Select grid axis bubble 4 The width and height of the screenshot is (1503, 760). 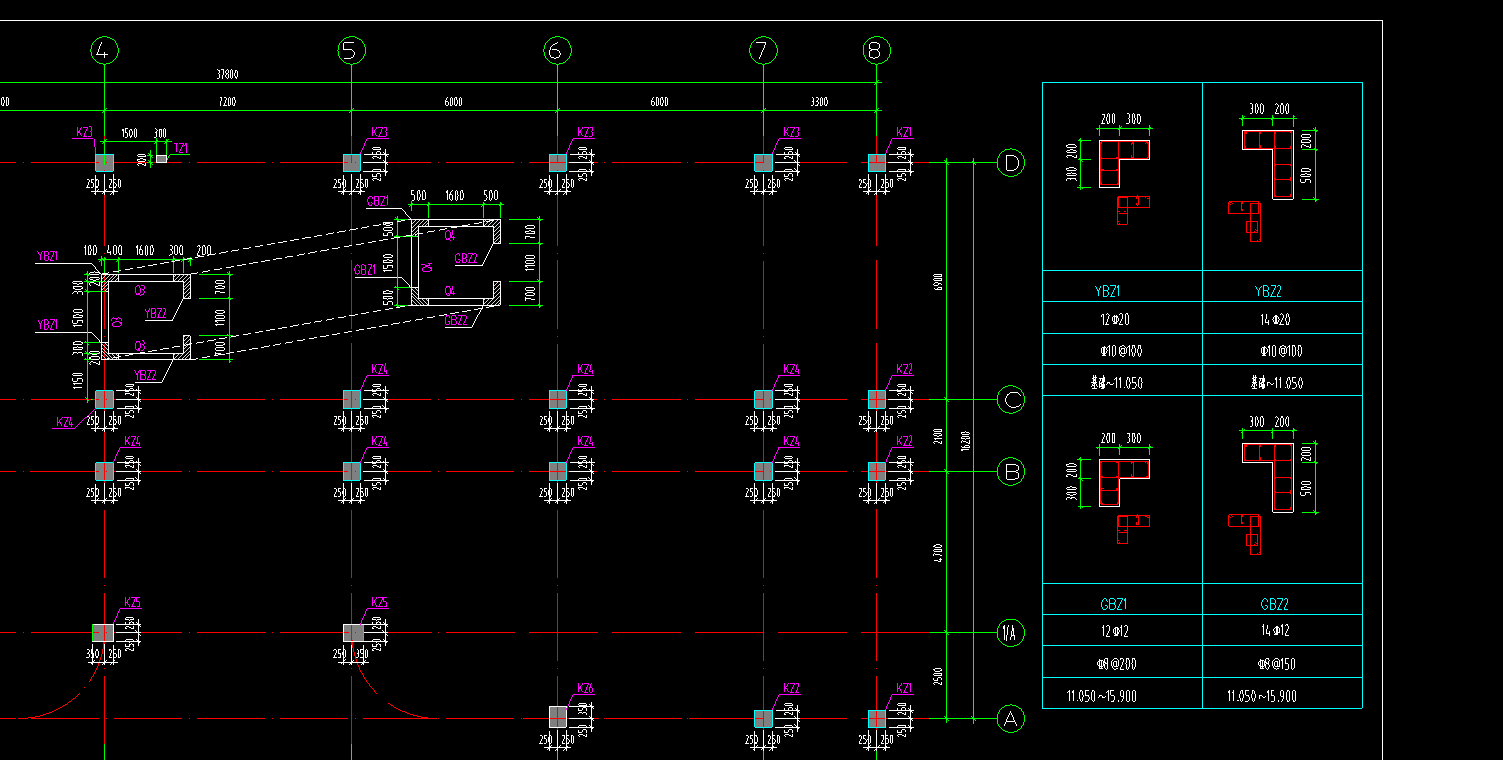coord(105,50)
